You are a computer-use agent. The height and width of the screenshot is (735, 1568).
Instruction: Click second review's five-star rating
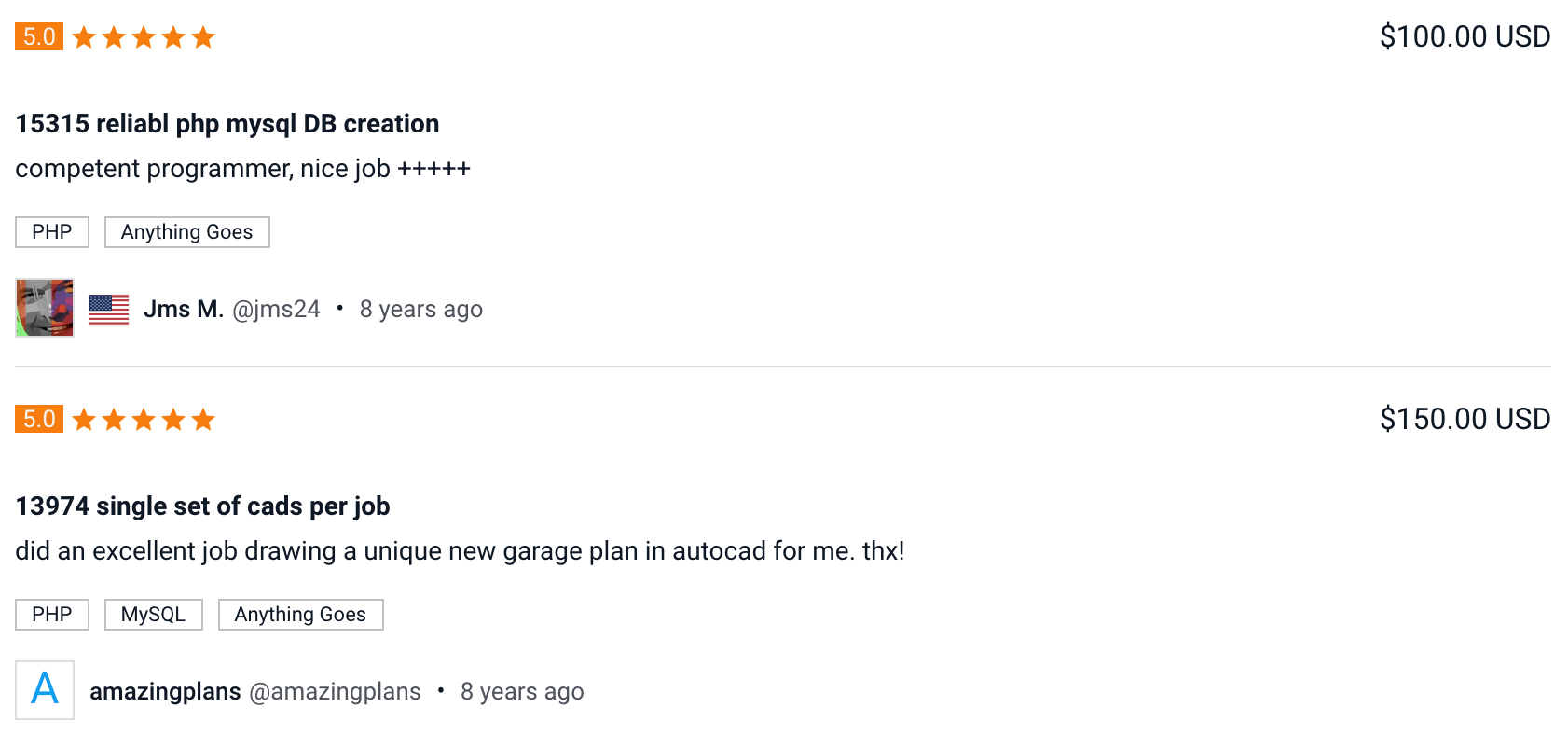(144, 420)
